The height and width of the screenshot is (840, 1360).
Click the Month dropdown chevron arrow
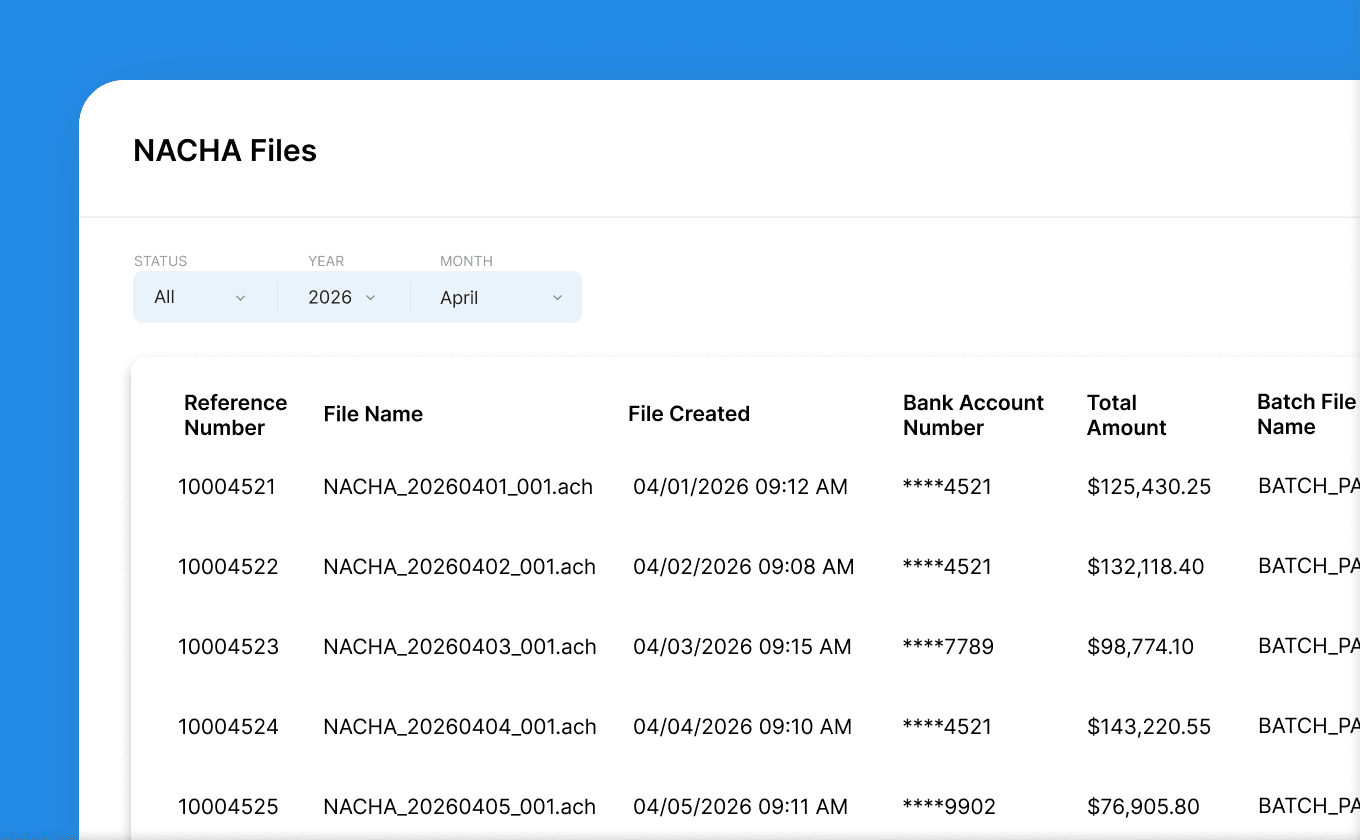click(557, 297)
